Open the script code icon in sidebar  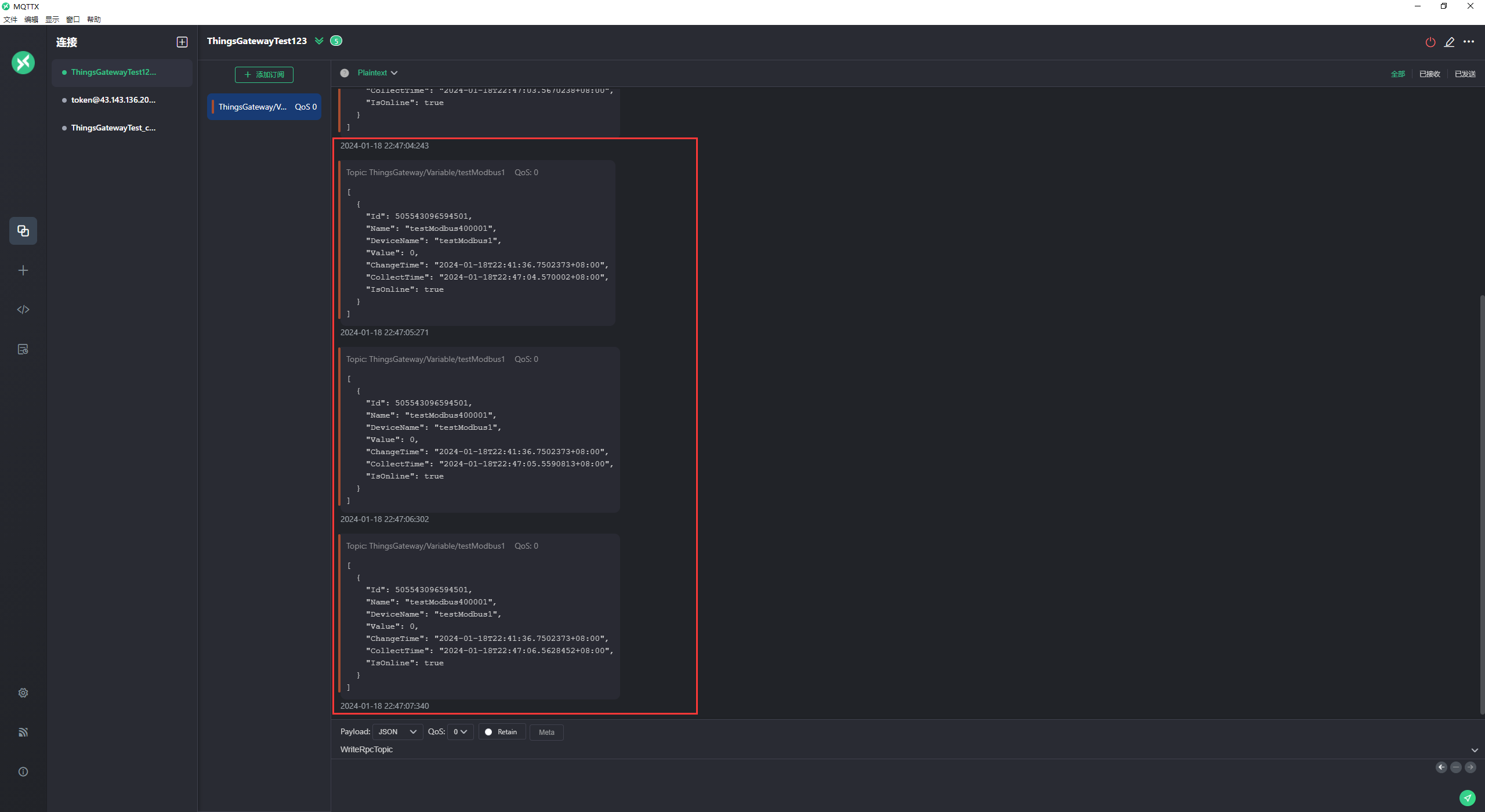click(x=23, y=310)
